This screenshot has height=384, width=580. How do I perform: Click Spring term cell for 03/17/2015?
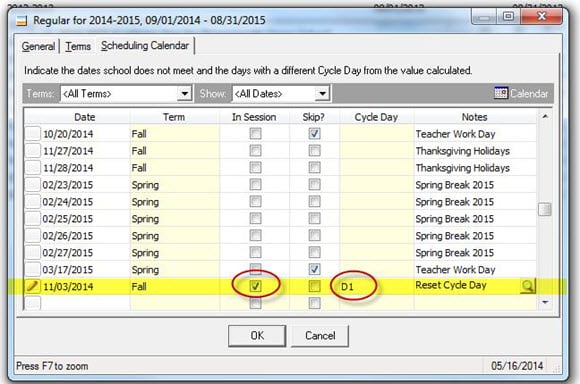pos(175,270)
